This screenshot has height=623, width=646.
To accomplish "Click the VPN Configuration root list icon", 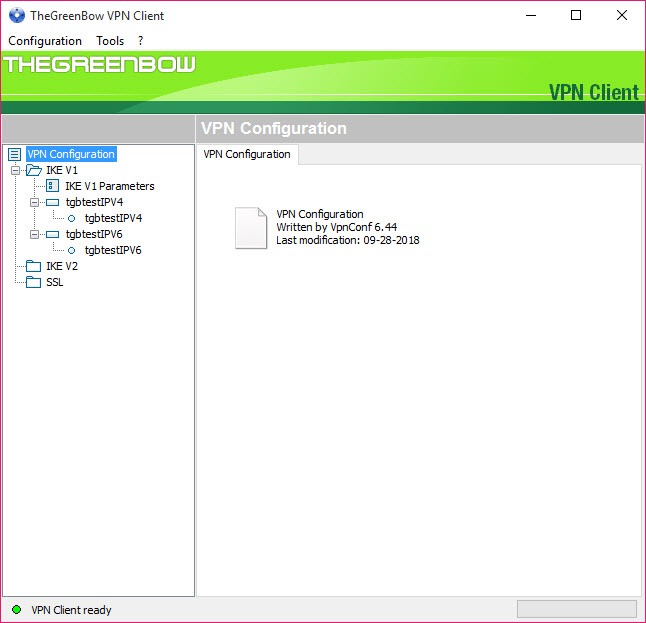I will pyautogui.click(x=14, y=155).
